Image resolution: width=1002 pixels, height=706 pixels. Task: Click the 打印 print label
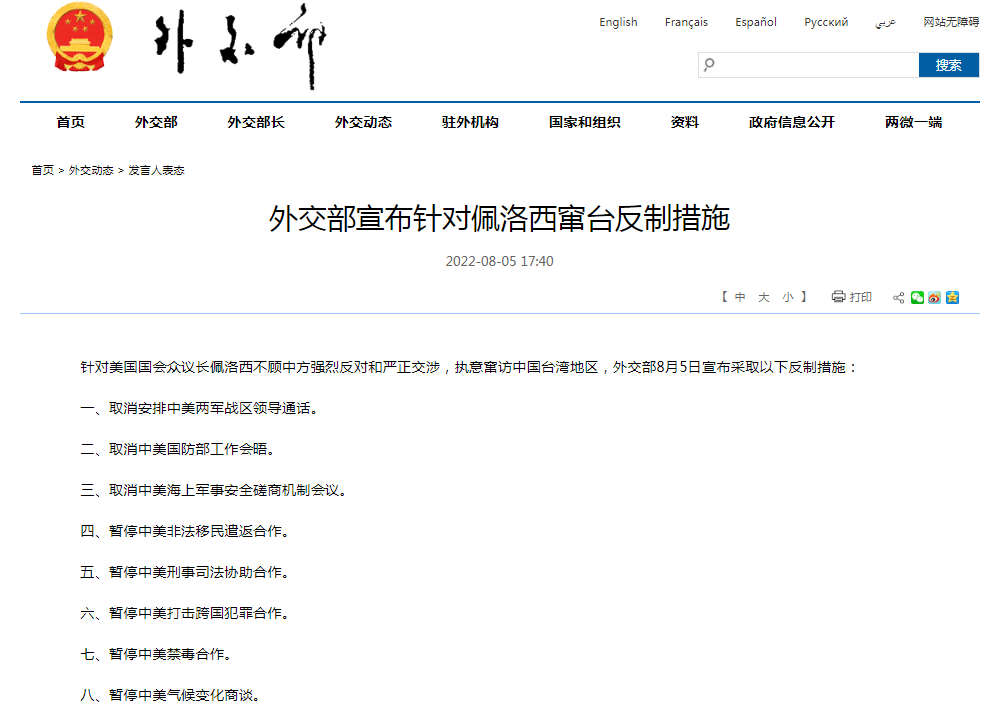[x=861, y=297]
